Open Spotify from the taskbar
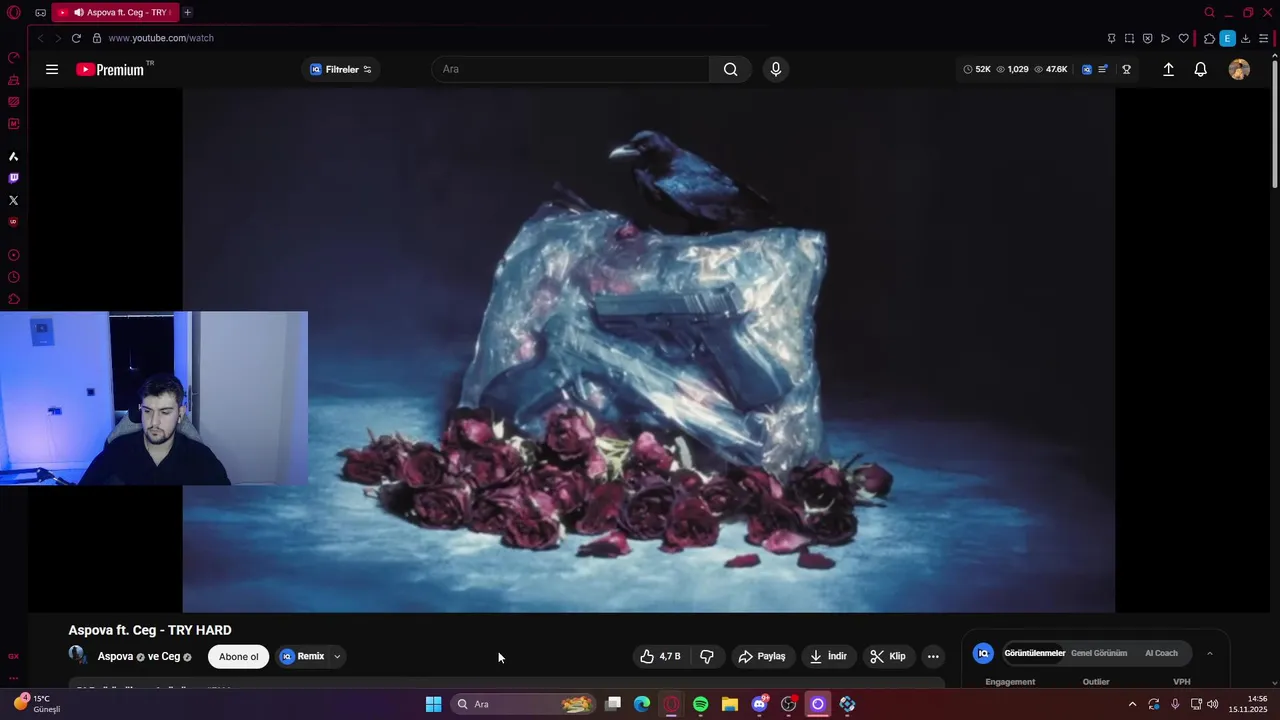 click(x=700, y=704)
